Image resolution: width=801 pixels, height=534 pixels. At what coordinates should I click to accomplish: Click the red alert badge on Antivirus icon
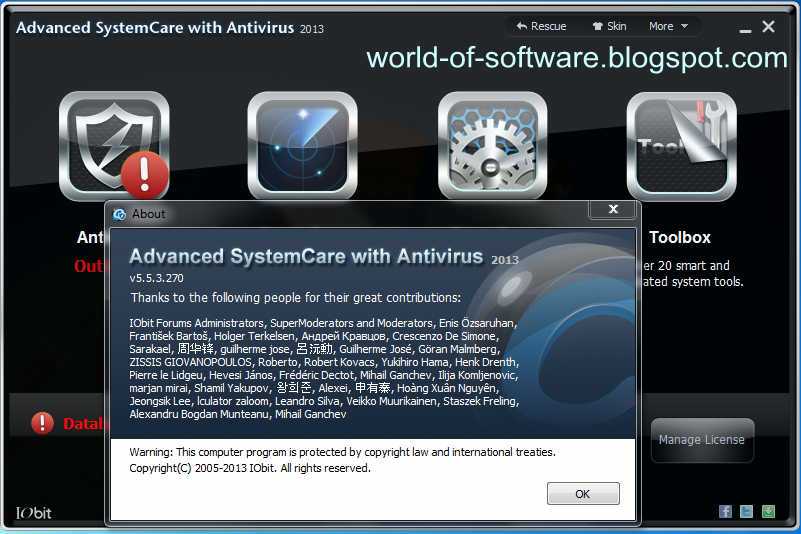tap(145, 175)
